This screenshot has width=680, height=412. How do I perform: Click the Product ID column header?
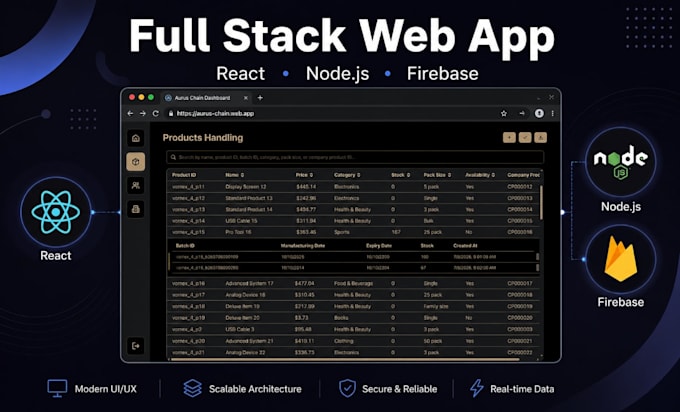pyautogui.click(x=184, y=175)
